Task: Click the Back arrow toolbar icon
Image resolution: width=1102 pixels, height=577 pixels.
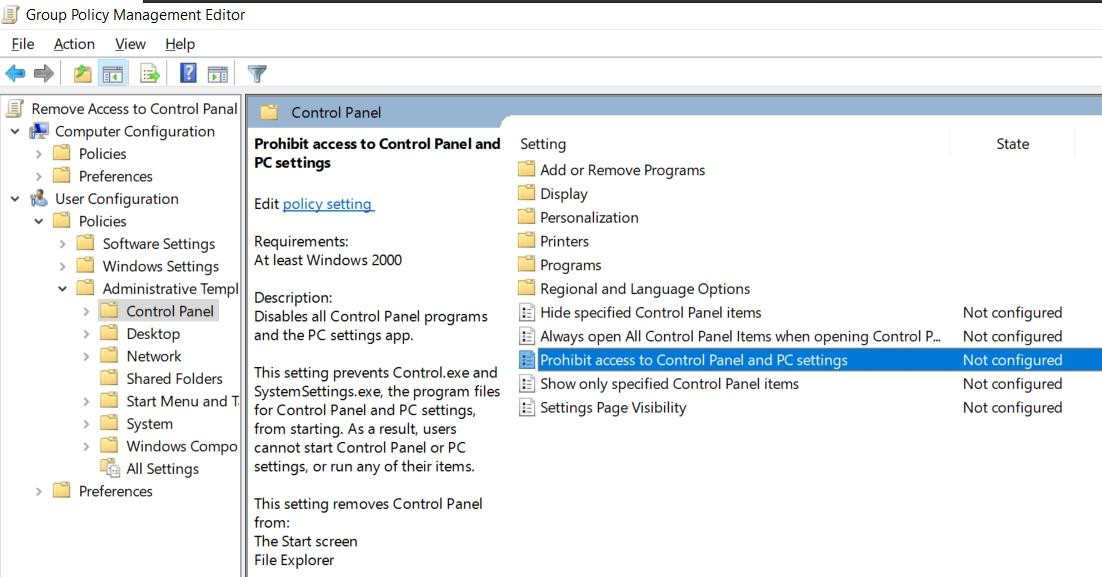Action: pos(15,73)
